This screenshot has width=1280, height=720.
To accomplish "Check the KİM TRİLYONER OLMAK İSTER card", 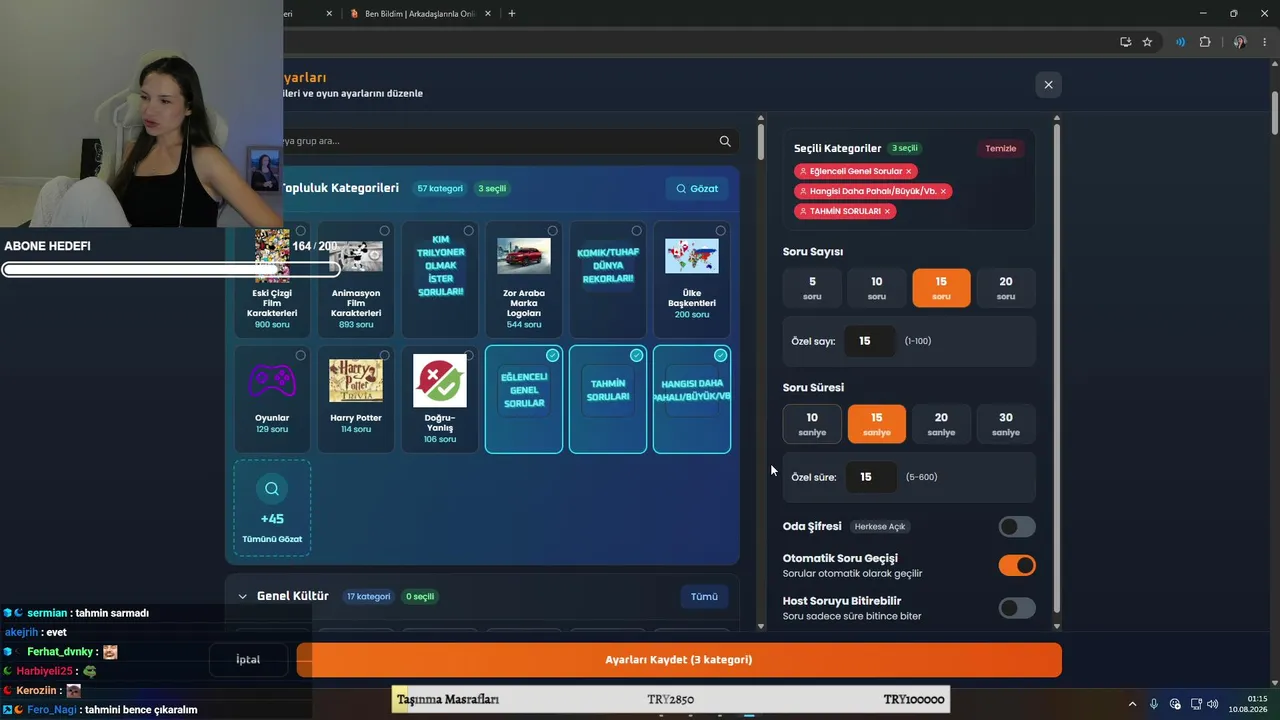I will (x=440, y=279).
